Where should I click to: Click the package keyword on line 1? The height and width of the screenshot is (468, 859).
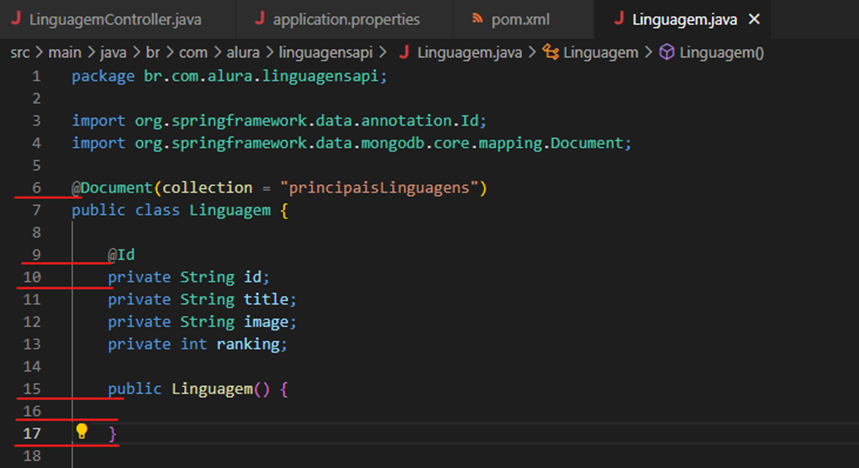103,76
